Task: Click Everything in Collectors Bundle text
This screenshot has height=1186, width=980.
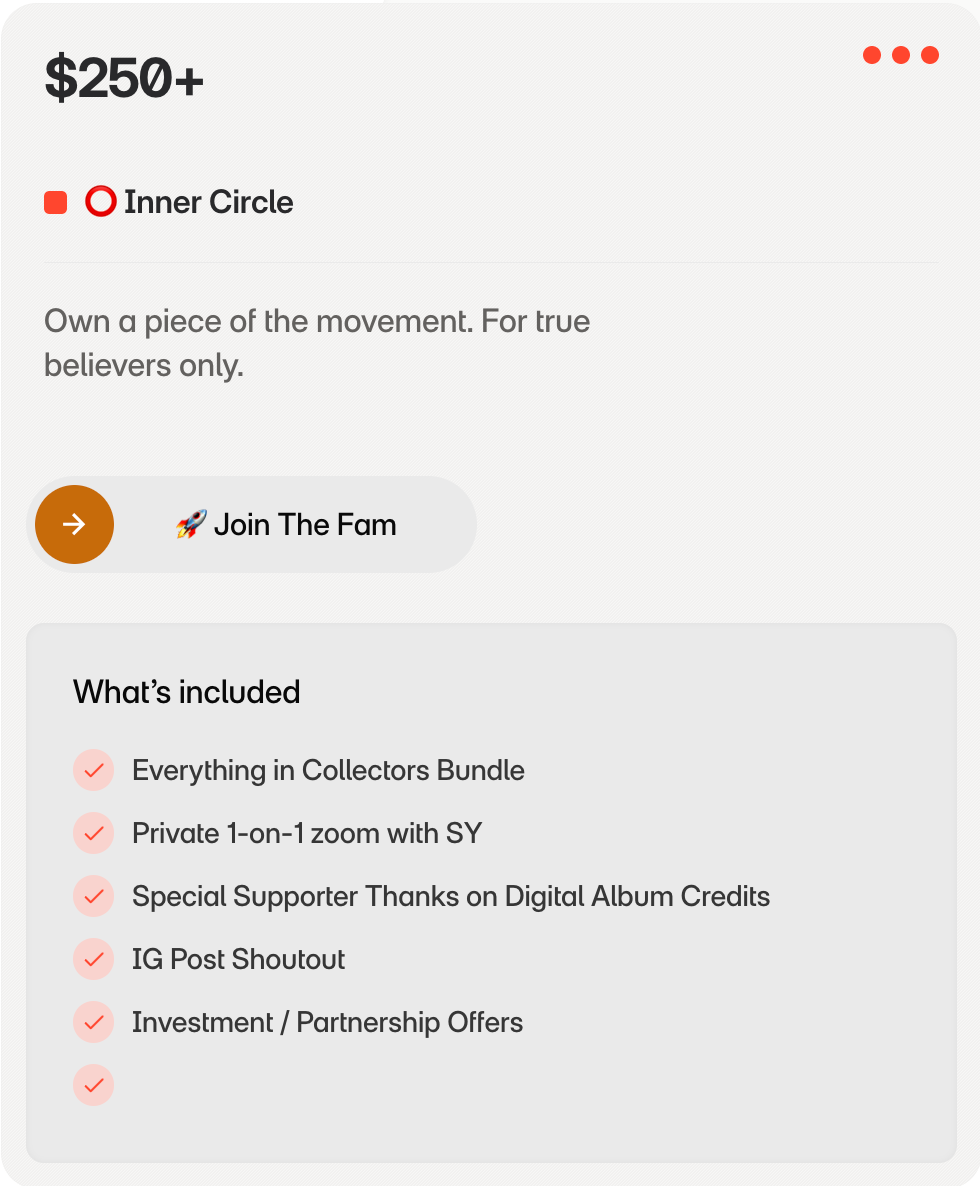Action: coord(328,771)
